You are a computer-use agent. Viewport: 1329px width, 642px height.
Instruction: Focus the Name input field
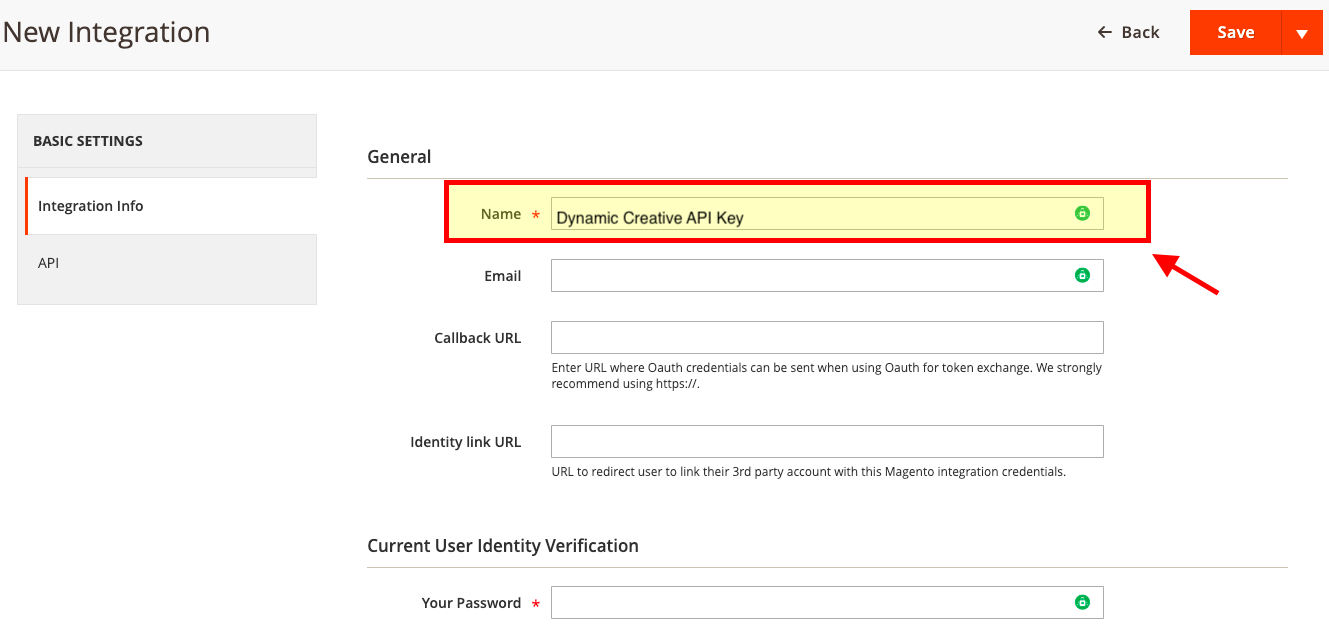[827, 213]
